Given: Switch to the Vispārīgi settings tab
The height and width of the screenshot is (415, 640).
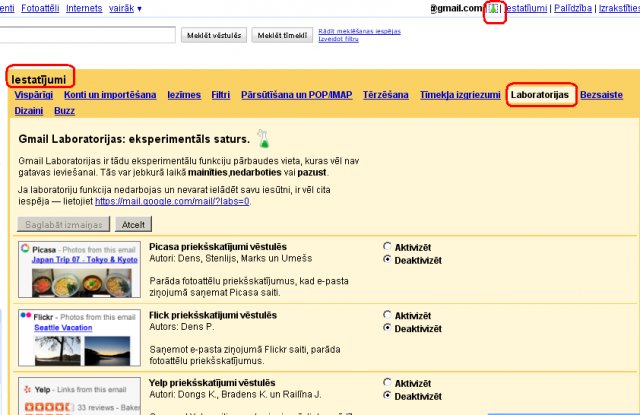Looking at the screenshot, I should point(34,95).
